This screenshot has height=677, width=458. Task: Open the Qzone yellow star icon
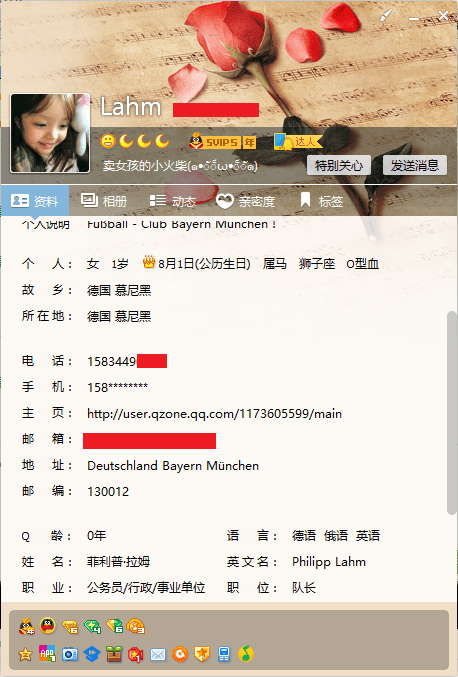pos(25,655)
